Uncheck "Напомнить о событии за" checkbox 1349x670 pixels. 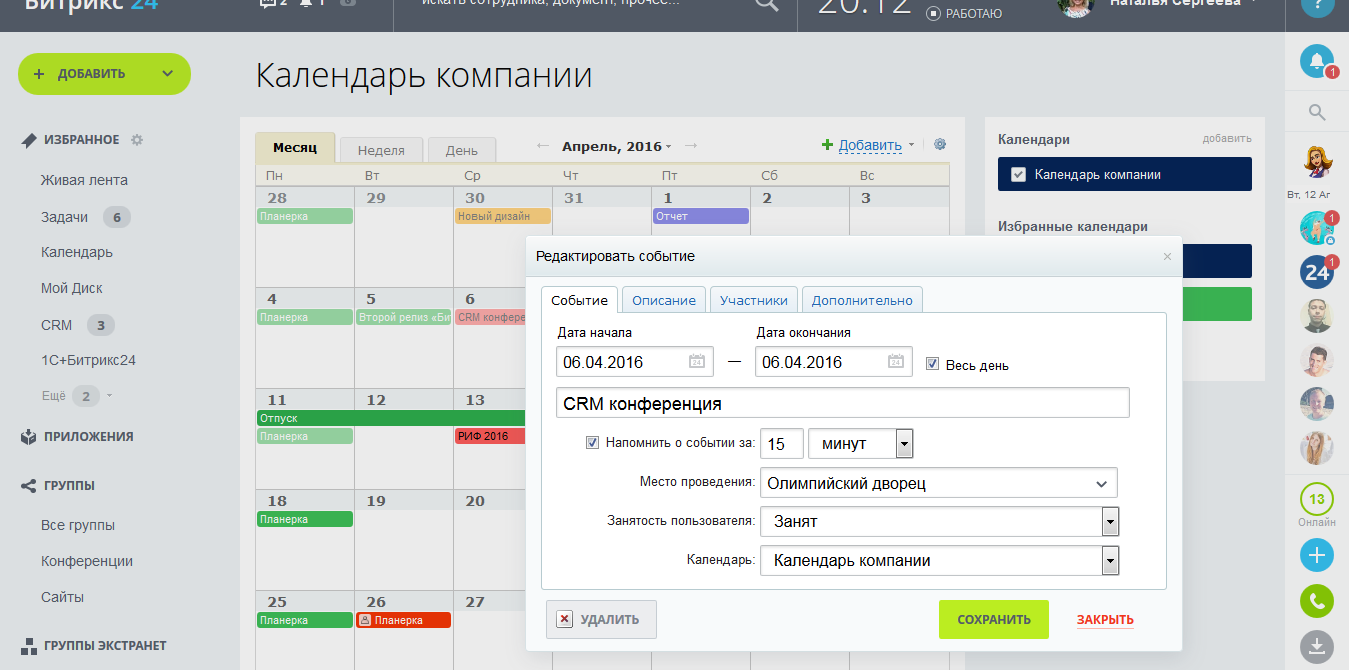[592, 442]
